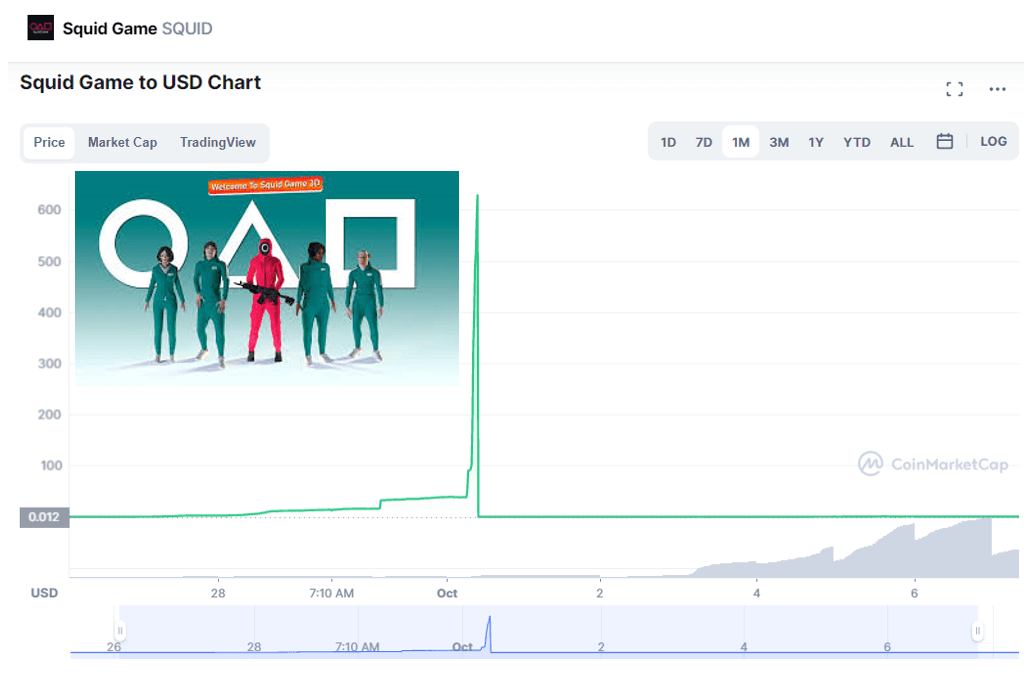This screenshot has width=1035, height=675.
Task: Toggle LOG scale on the chart
Action: tap(993, 141)
